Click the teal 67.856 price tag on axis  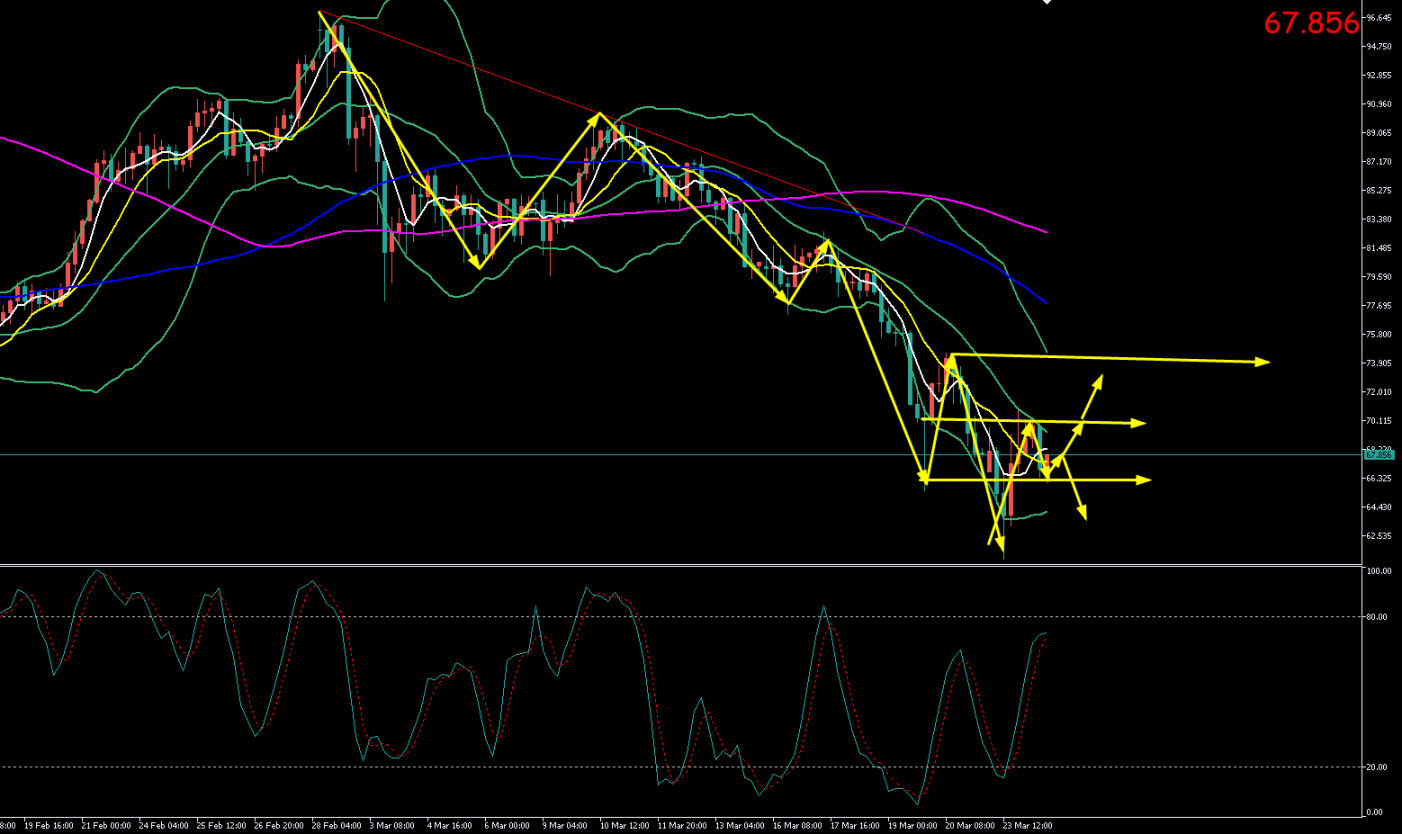point(1378,455)
